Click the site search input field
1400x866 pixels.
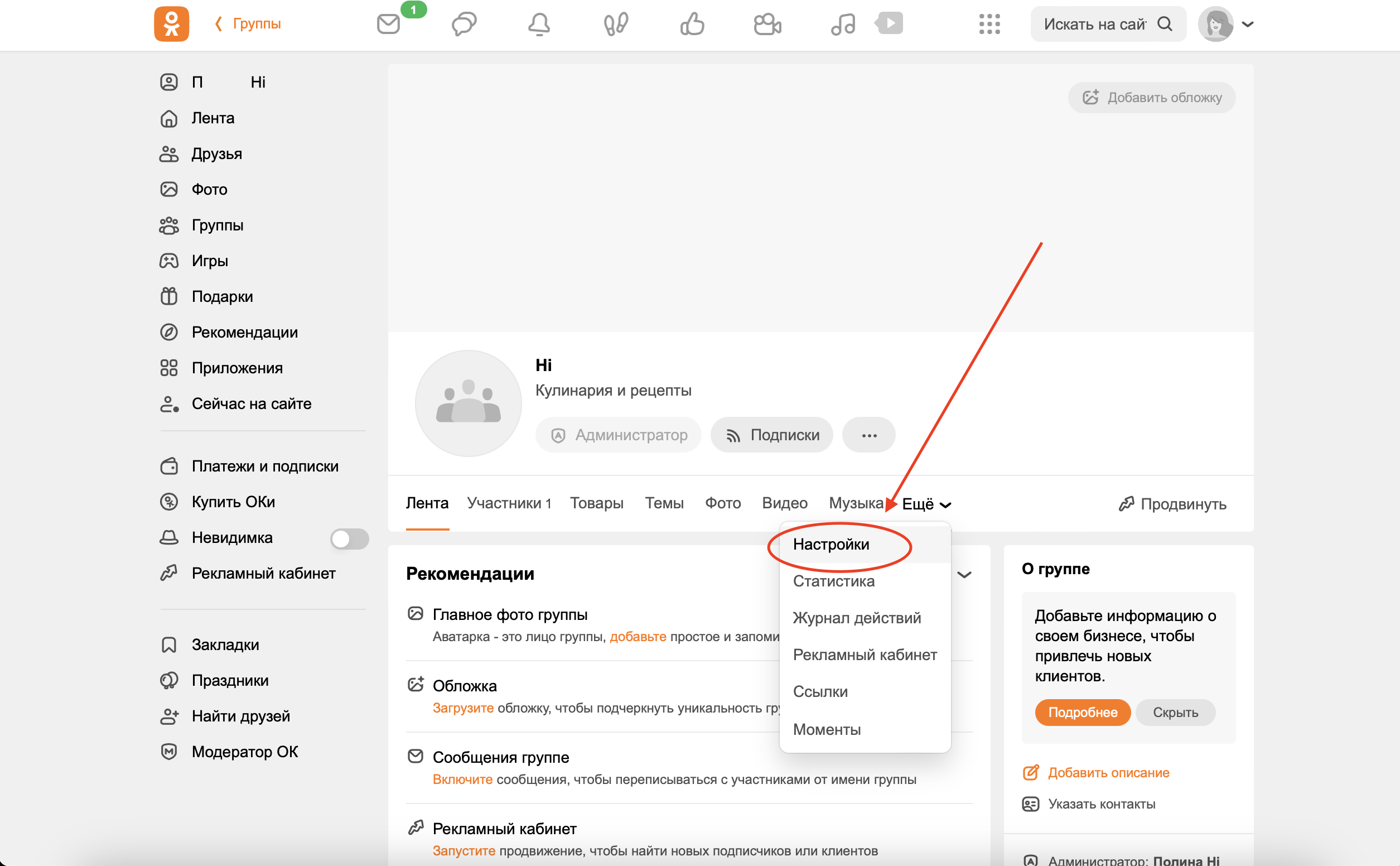[x=1094, y=24]
